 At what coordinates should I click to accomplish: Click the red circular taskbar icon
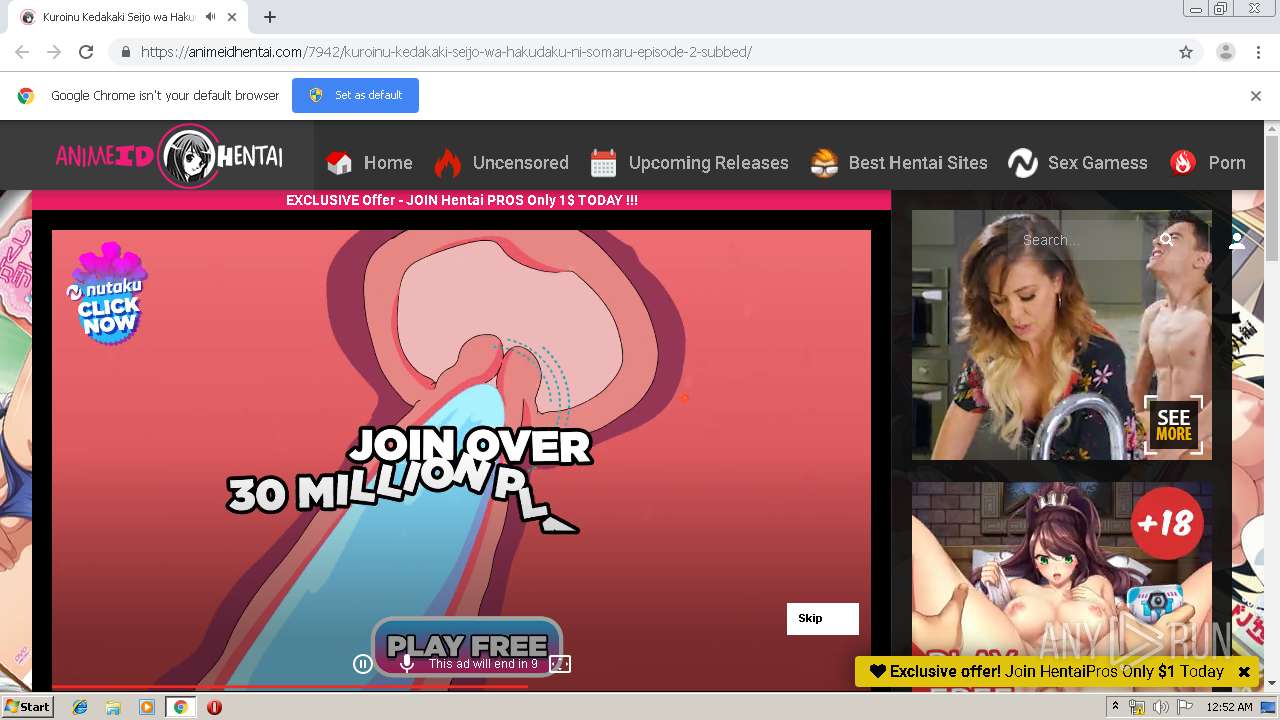(214, 707)
